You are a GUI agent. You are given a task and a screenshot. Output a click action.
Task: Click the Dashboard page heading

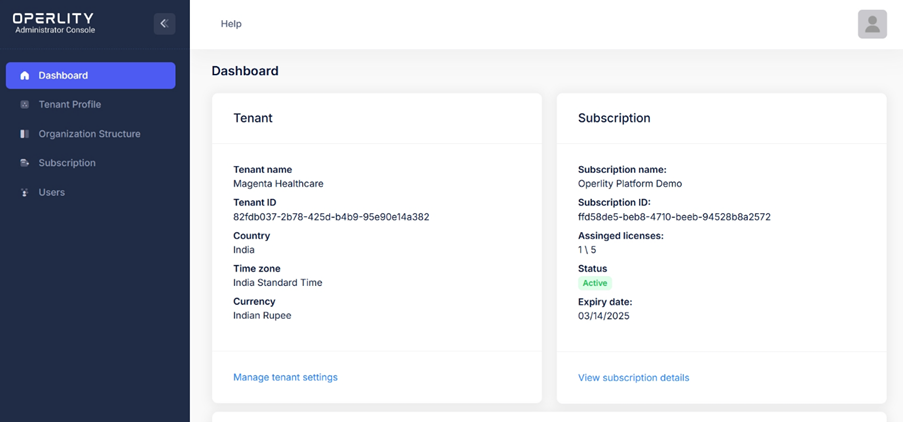(x=245, y=71)
